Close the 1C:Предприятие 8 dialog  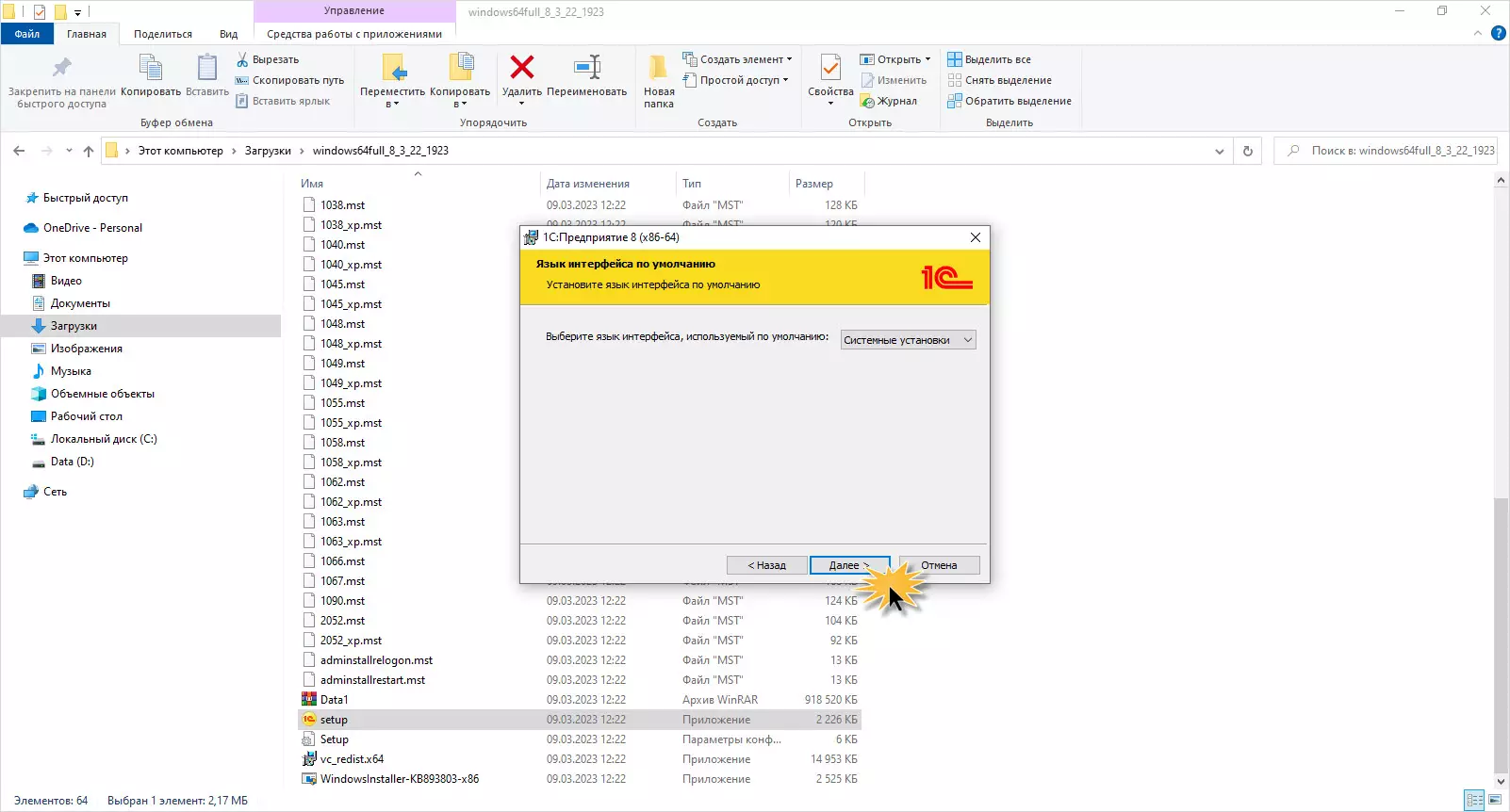click(x=976, y=237)
